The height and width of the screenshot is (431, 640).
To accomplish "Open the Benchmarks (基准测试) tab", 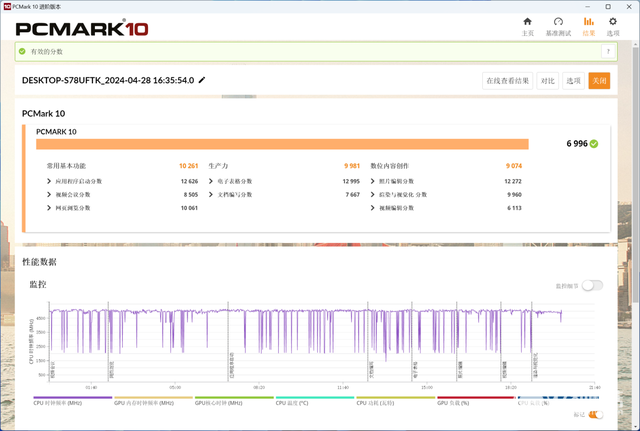I will click(558, 27).
